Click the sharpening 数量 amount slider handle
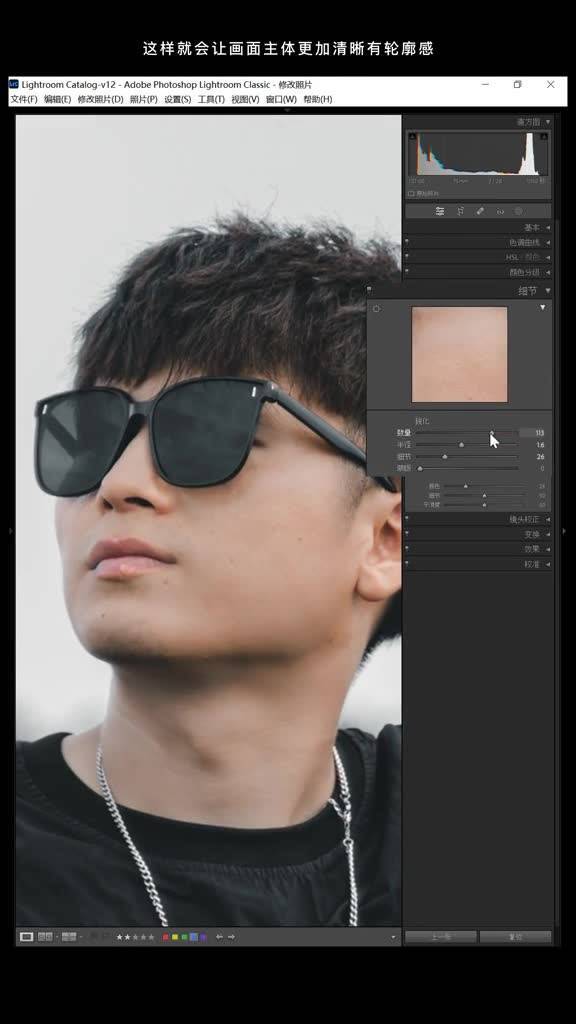The height and width of the screenshot is (1024, 576). point(492,432)
